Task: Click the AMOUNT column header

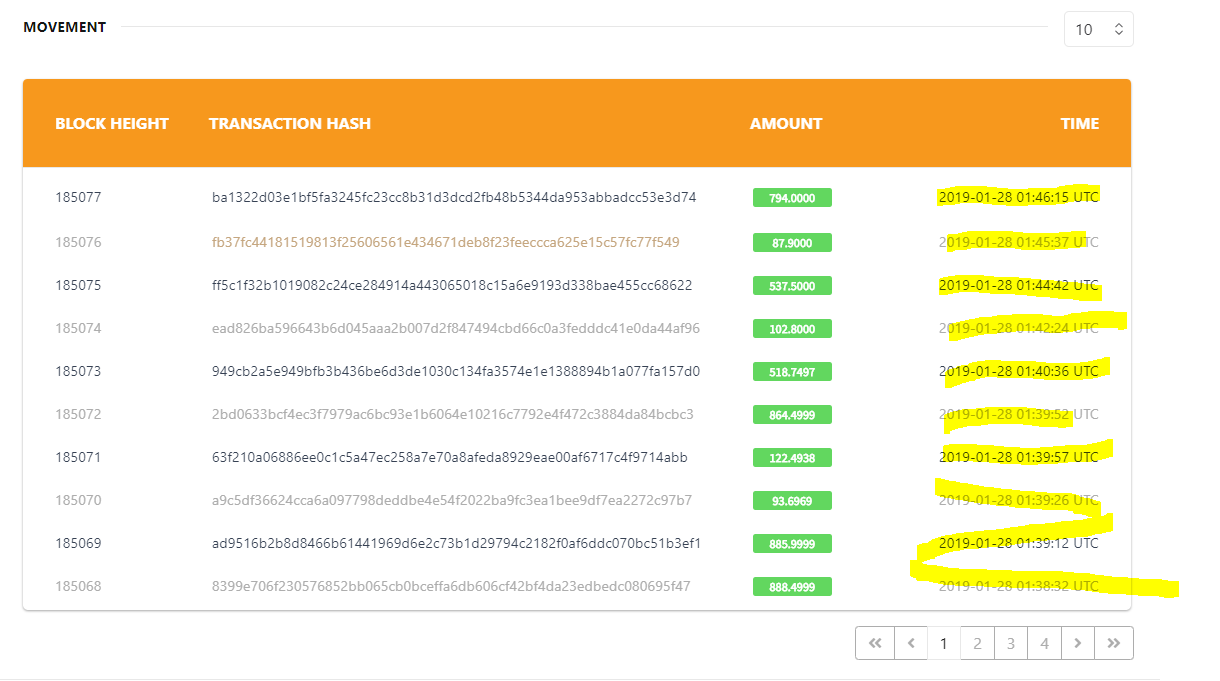Action: tap(786, 124)
